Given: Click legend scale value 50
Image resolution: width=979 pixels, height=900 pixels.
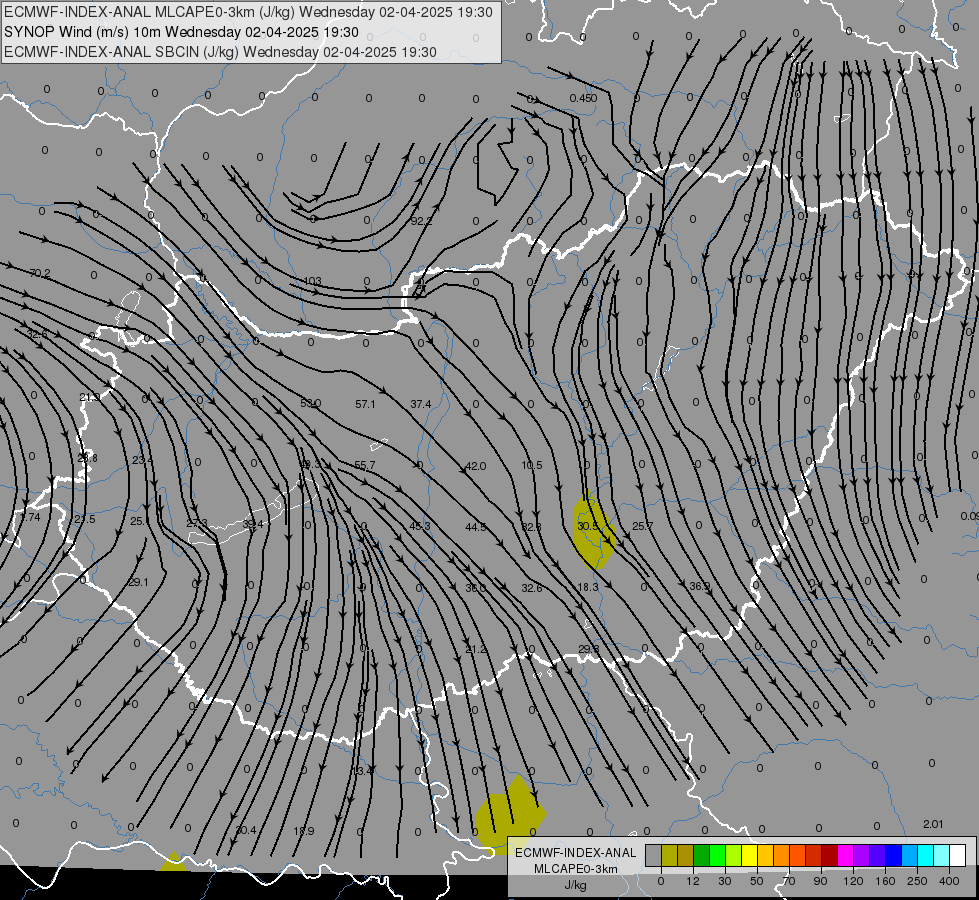Looking at the screenshot, I should 757,881.
